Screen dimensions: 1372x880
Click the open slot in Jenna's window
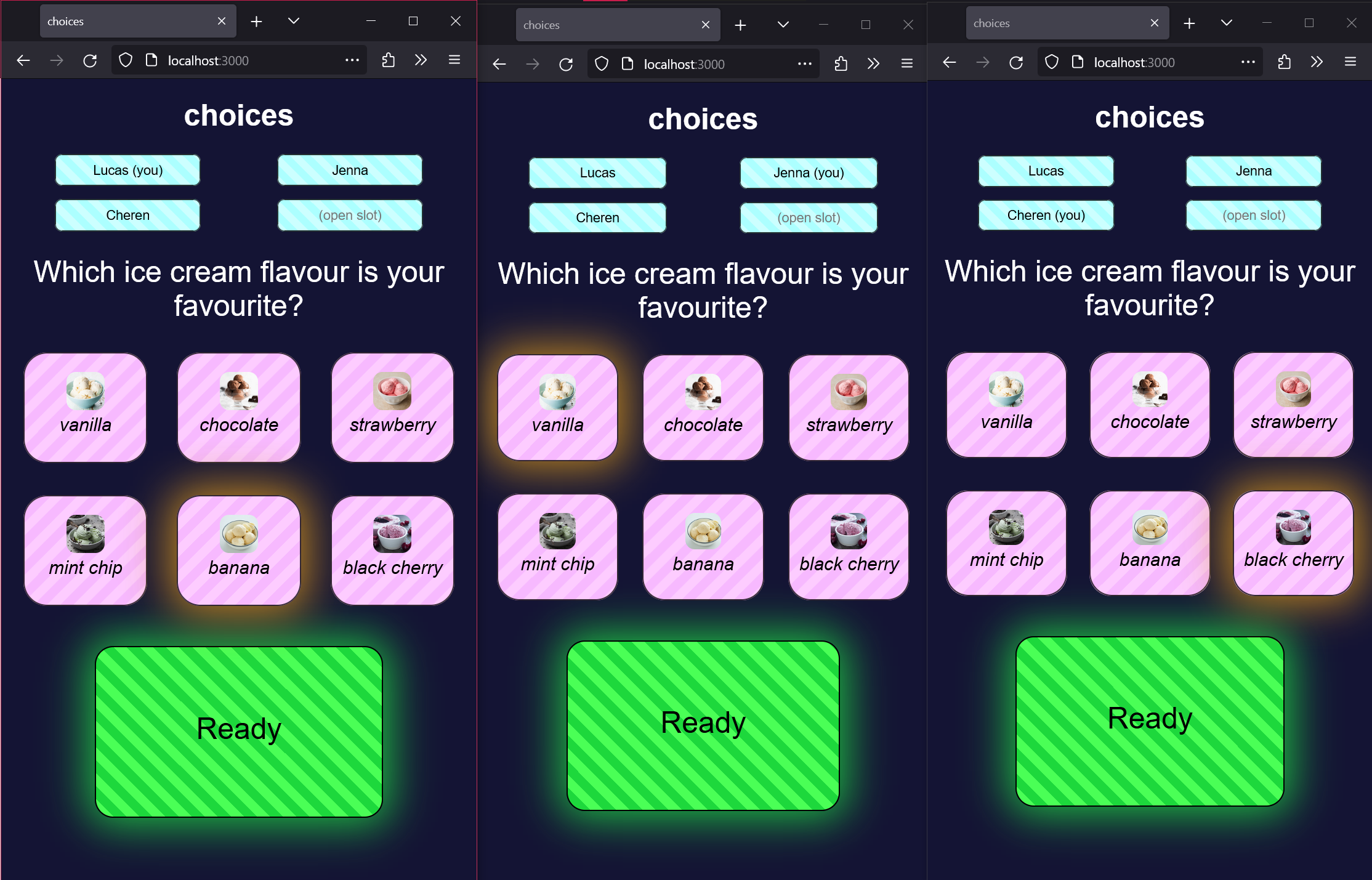(808, 217)
